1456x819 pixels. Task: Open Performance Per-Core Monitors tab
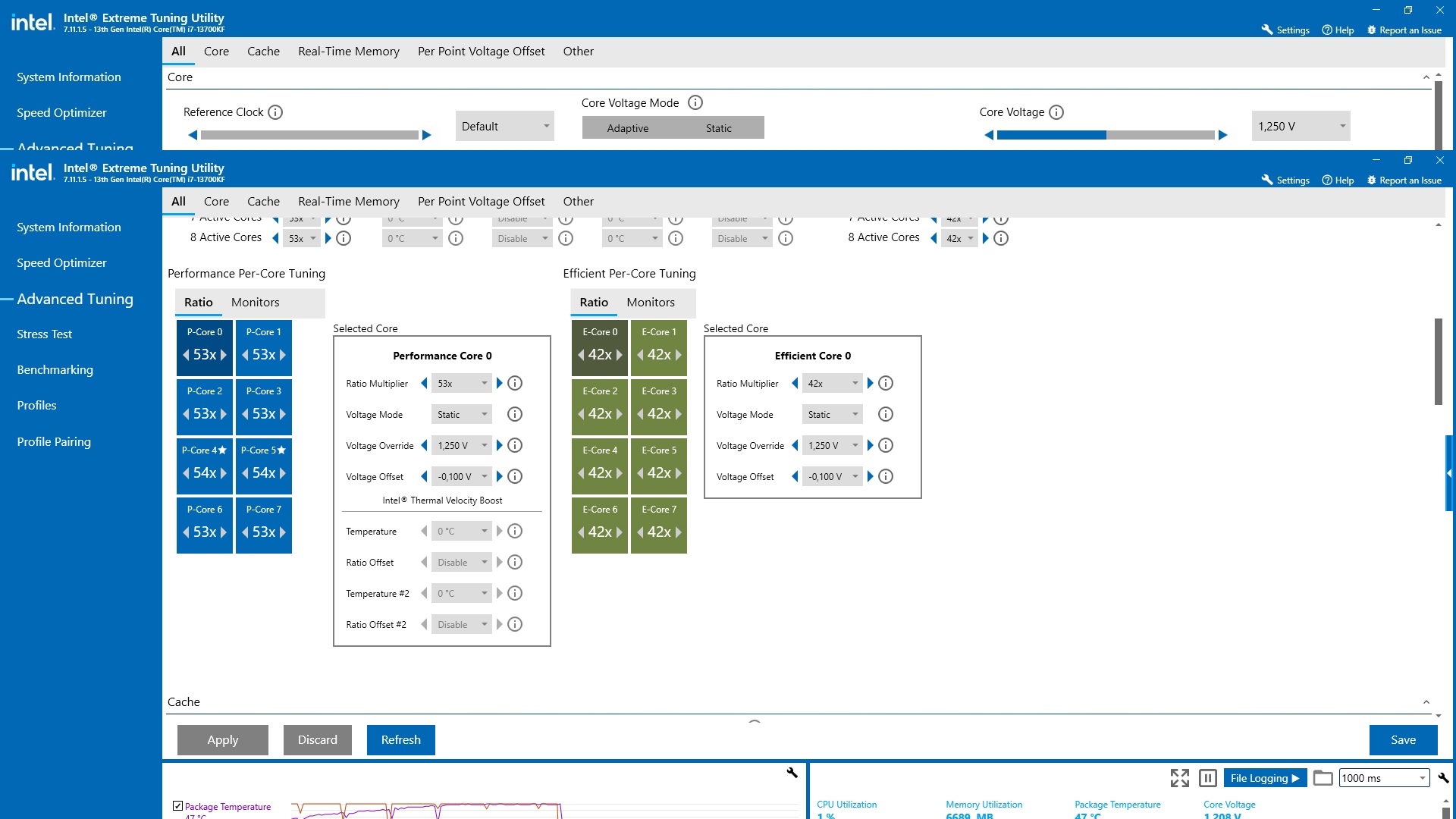(255, 302)
